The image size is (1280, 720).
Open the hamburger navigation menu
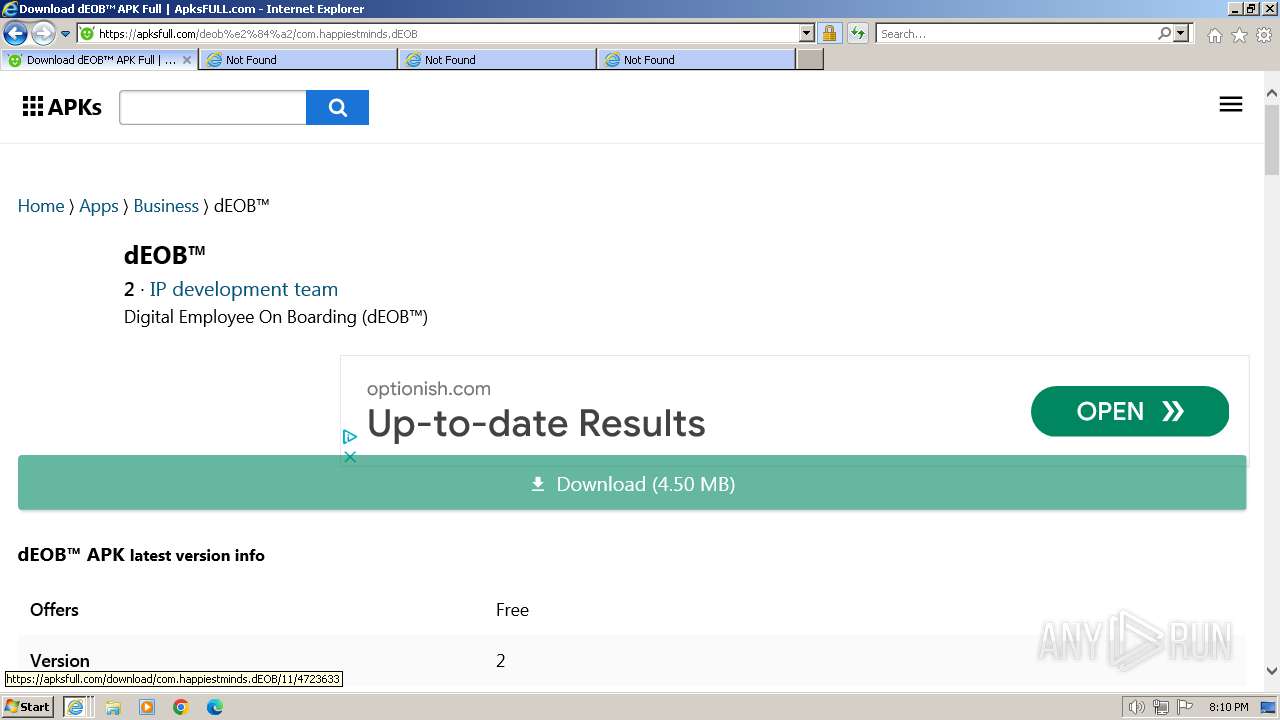pos(1231,104)
